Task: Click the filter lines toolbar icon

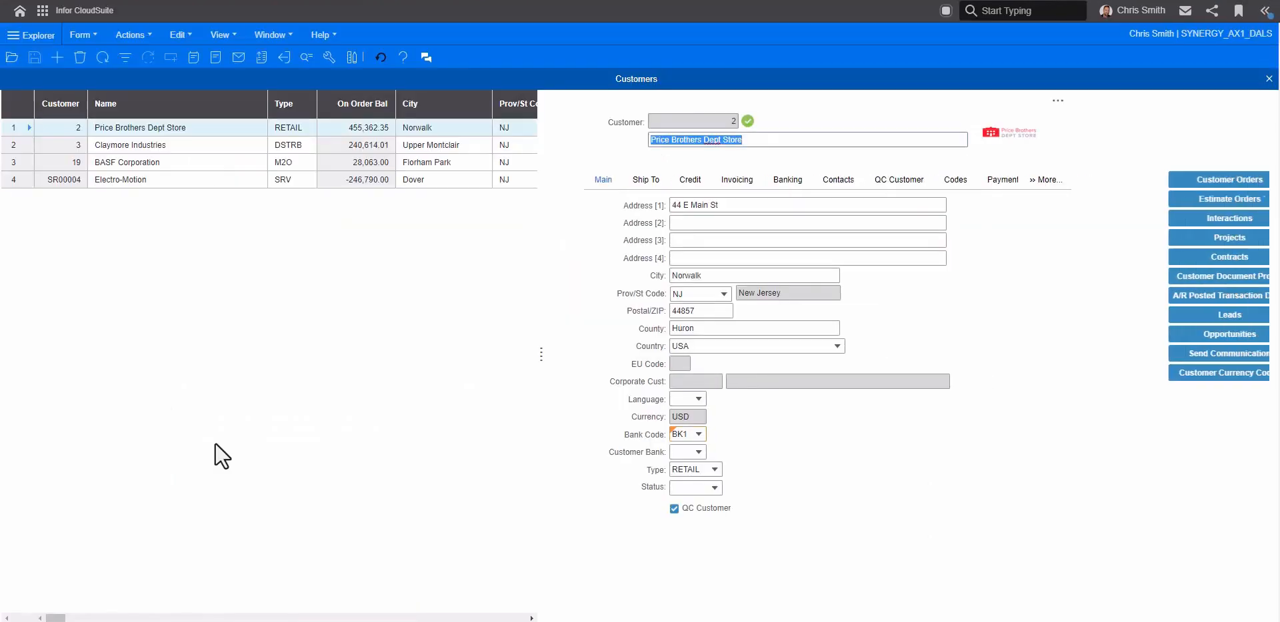Action: tap(125, 57)
